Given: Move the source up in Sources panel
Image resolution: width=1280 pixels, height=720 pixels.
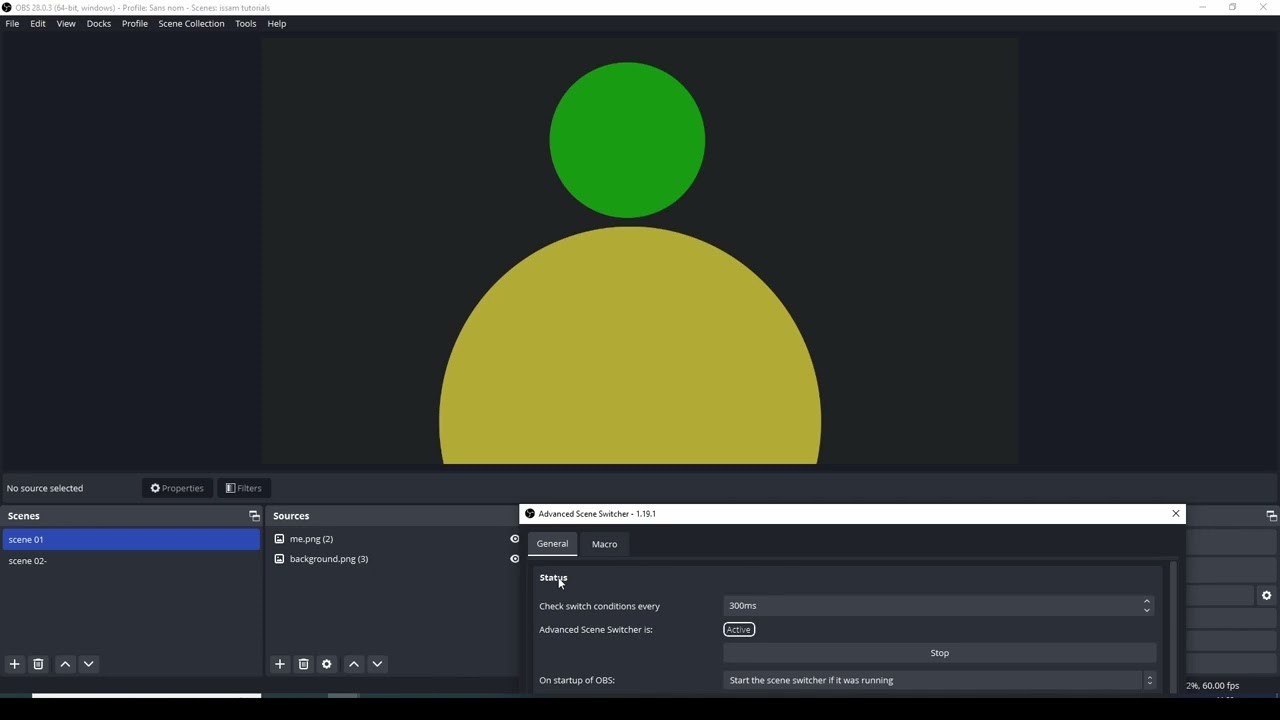Looking at the screenshot, I should [354, 664].
